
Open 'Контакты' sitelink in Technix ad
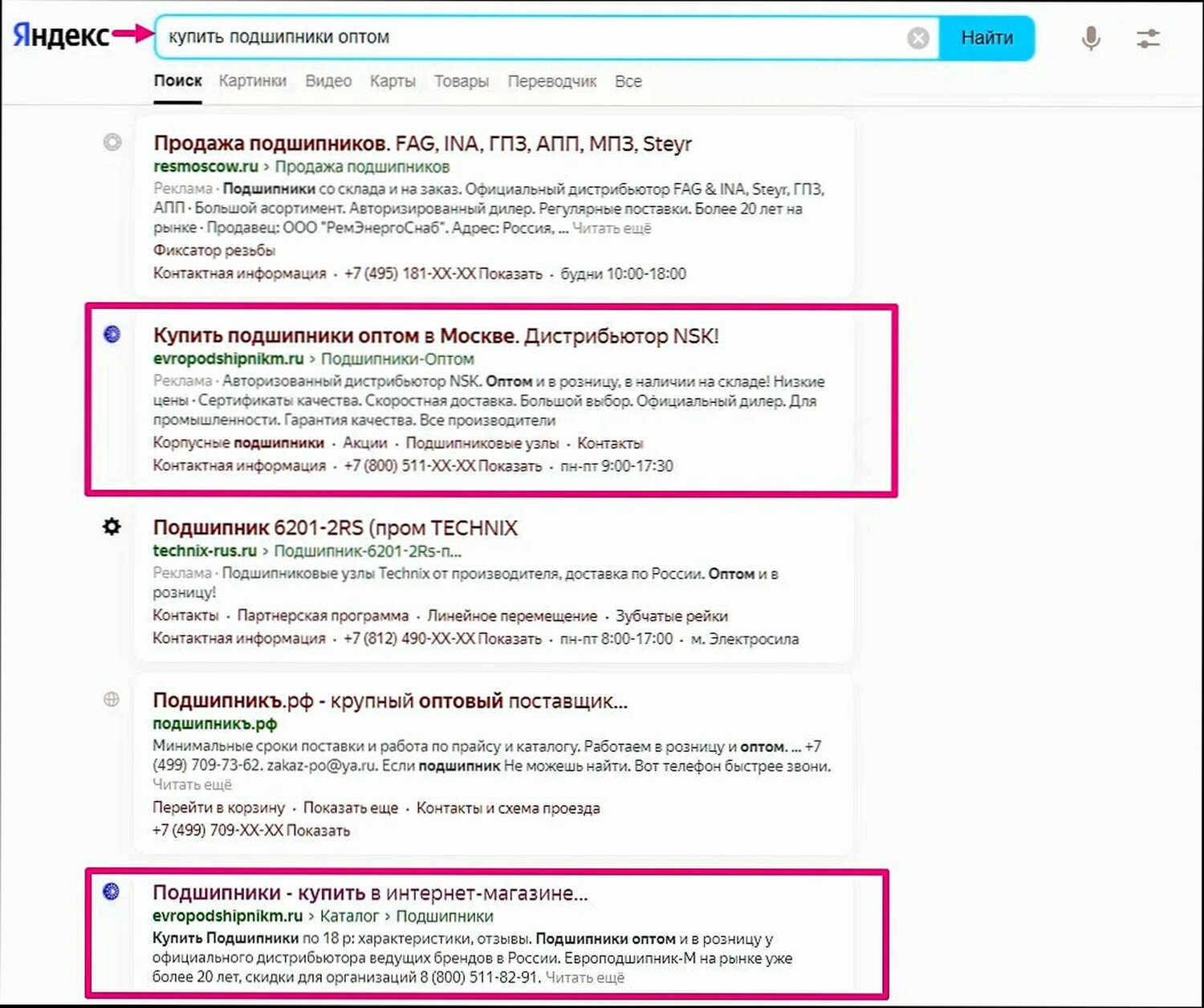point(185,616)
